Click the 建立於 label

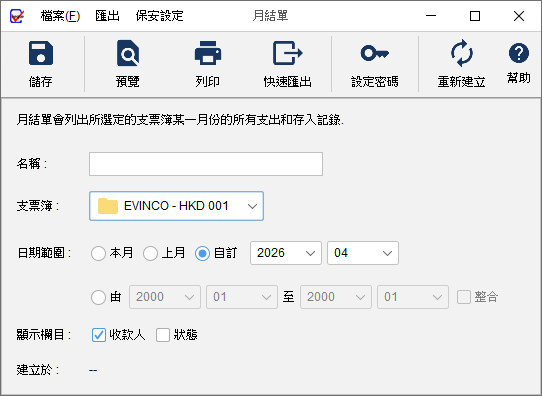pos(38,370)
